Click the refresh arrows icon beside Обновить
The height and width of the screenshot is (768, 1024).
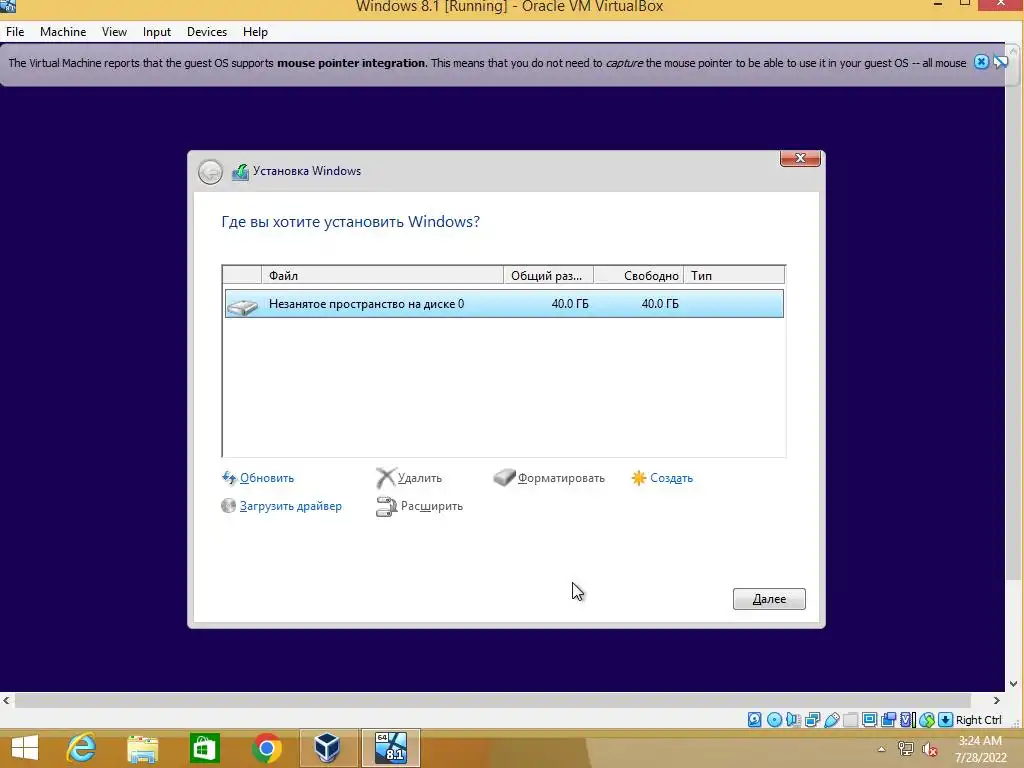[229, 478]
